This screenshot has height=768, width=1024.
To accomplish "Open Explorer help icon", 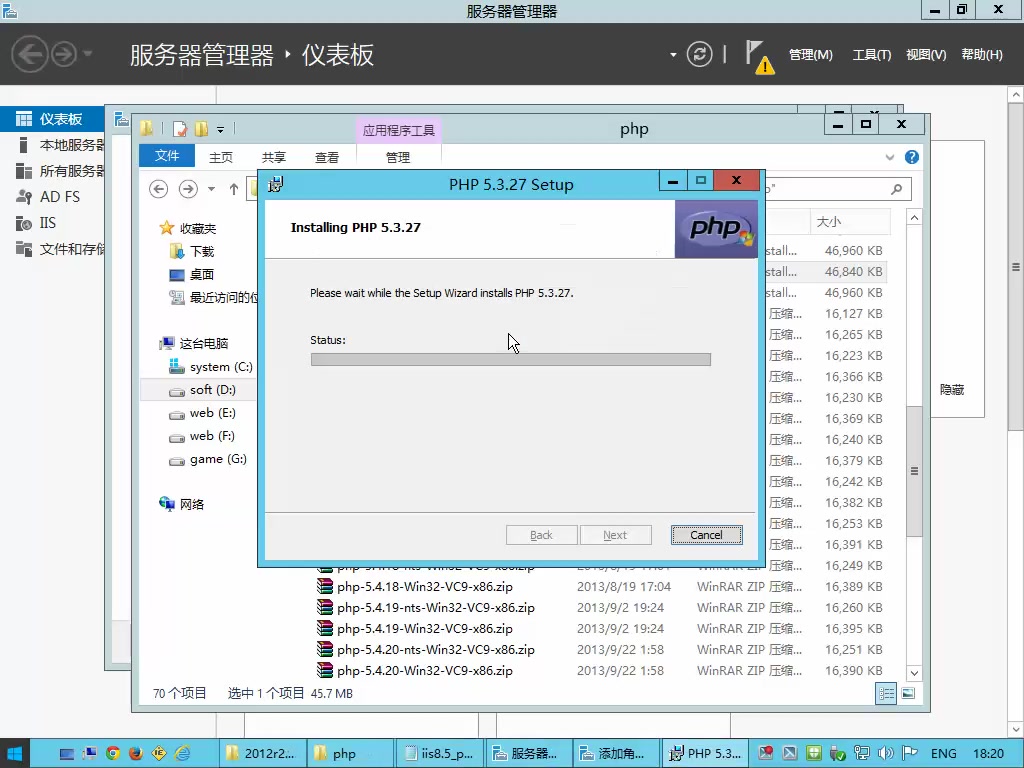I will [x=912, y=157].
